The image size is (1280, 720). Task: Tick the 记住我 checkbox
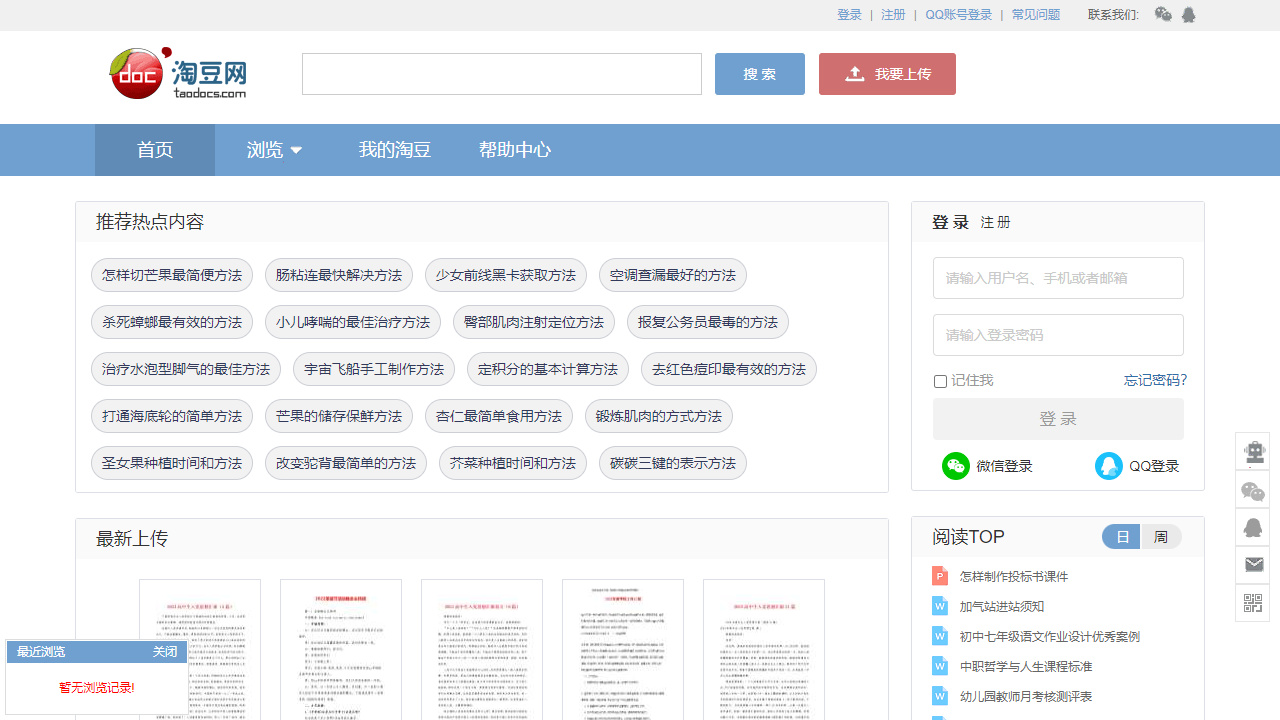point(940,381)
